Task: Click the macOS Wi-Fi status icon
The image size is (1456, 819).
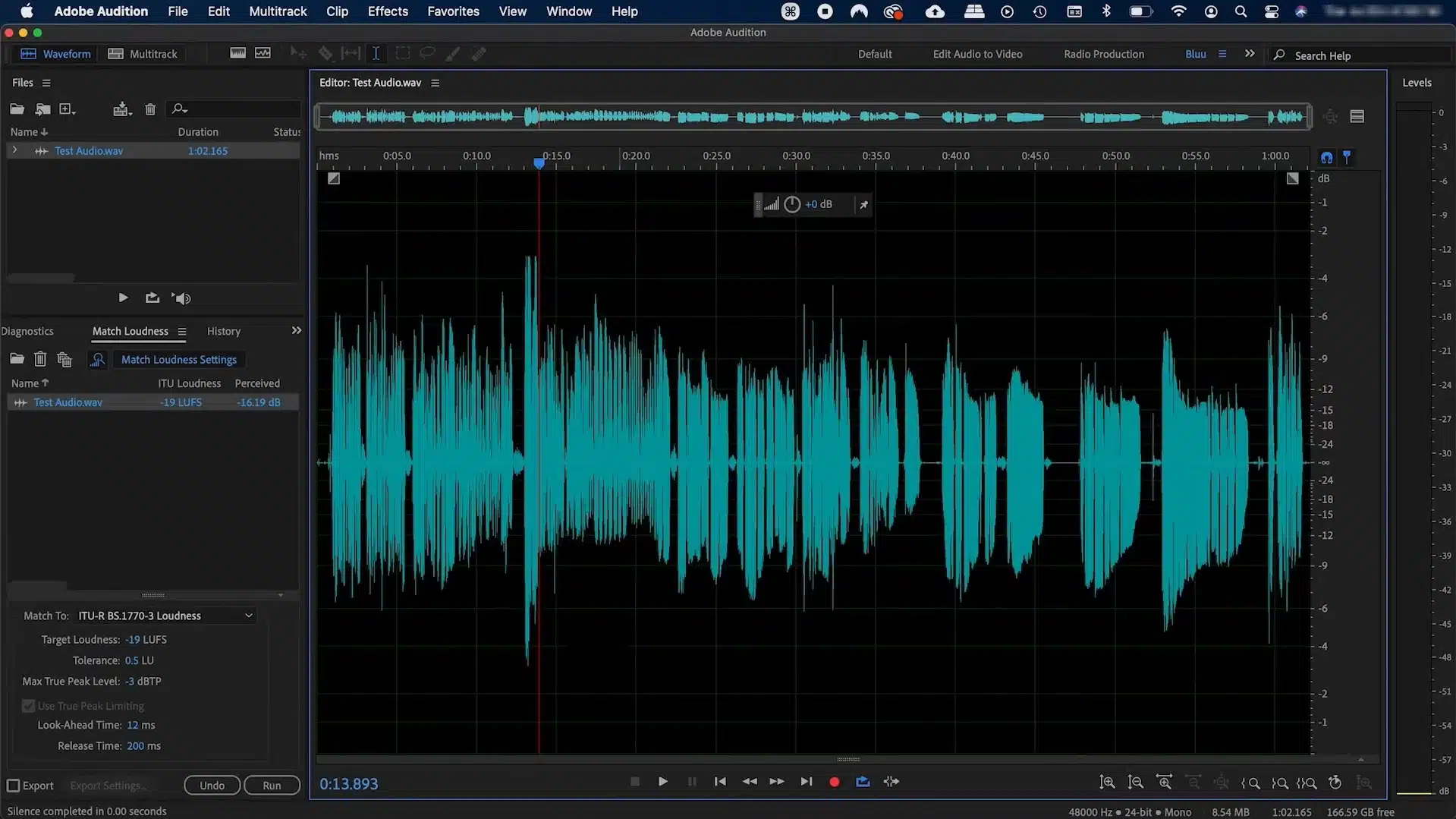Action: [x=1178, y=11]
